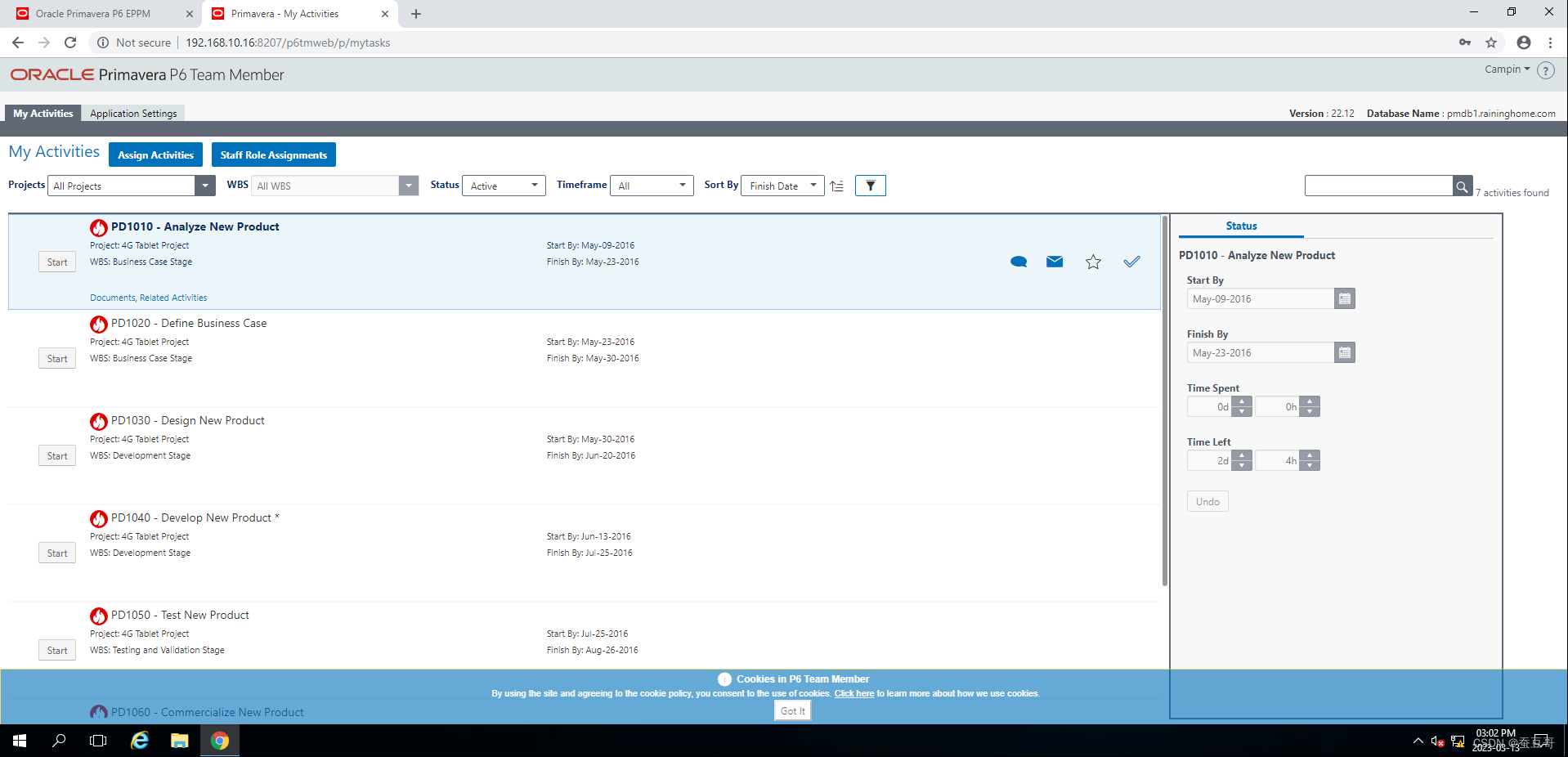Dismiss cookies with Got It
Screen dimensions: 1568x757
pos(792,710)
